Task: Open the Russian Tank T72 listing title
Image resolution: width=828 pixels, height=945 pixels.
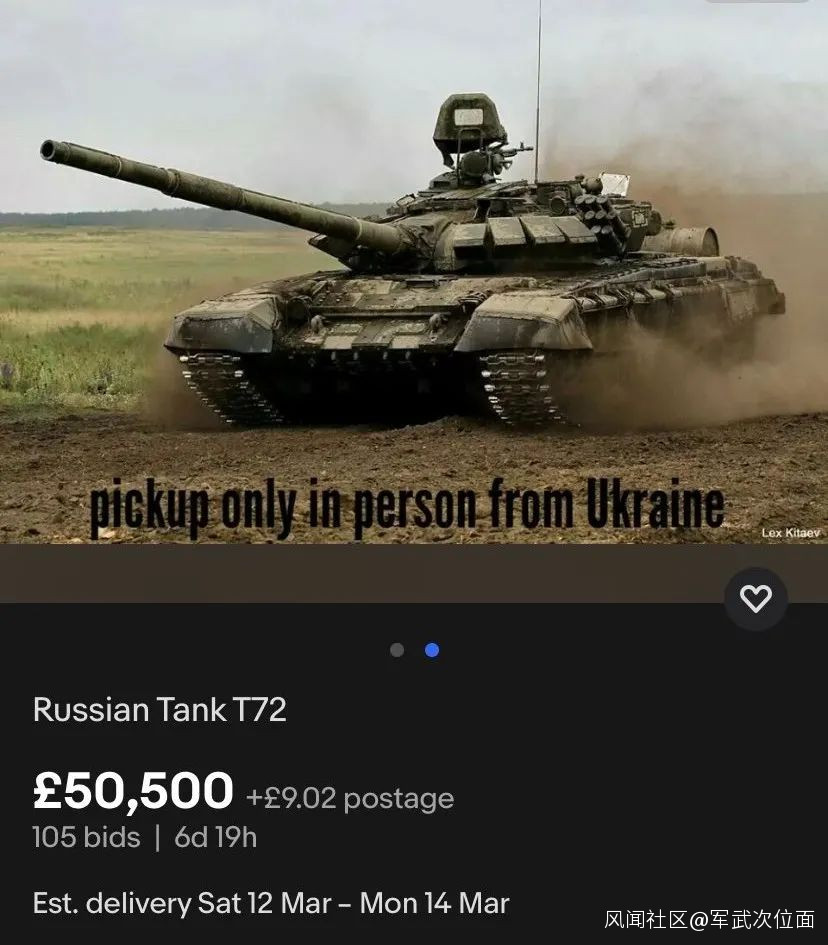Action: tap(160, 710)
